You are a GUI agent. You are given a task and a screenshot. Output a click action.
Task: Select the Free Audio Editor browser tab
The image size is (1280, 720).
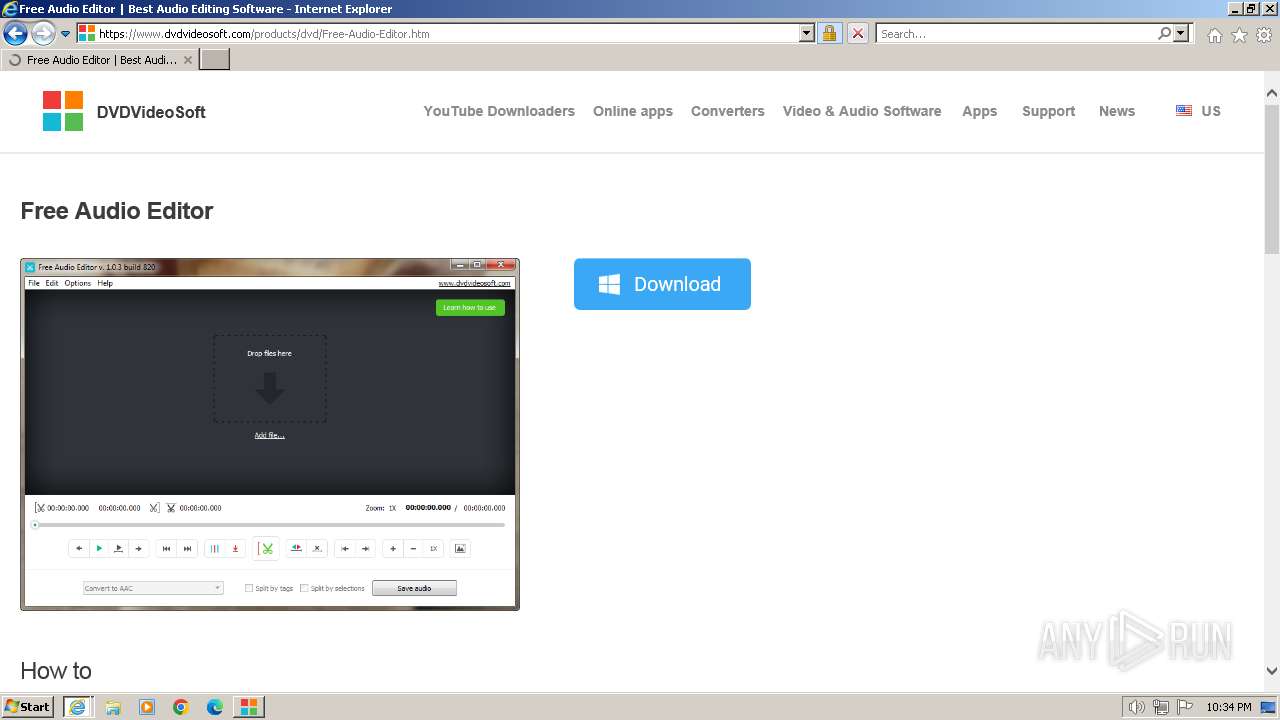[99, 59]
